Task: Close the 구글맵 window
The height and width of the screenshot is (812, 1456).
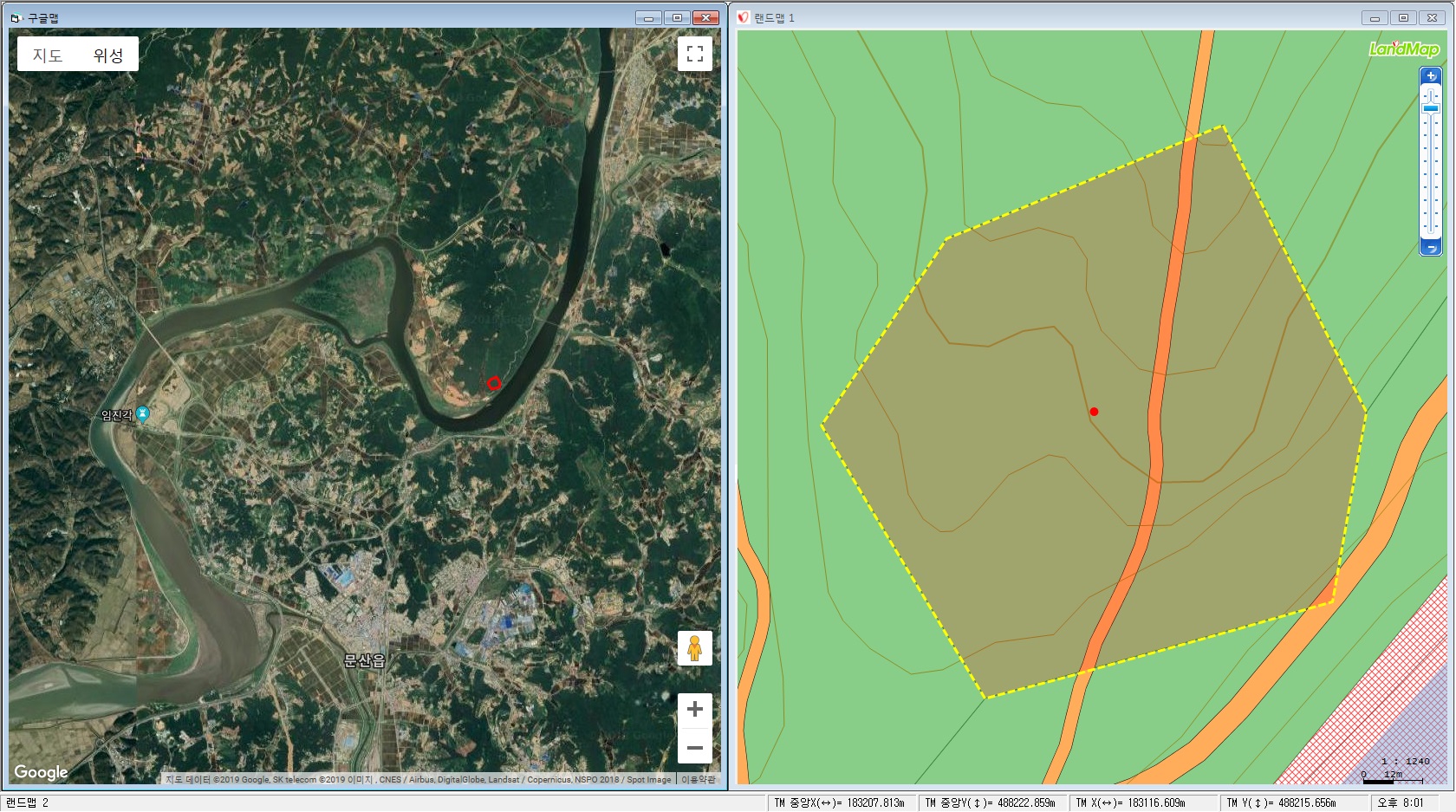Action: [705, 17]
